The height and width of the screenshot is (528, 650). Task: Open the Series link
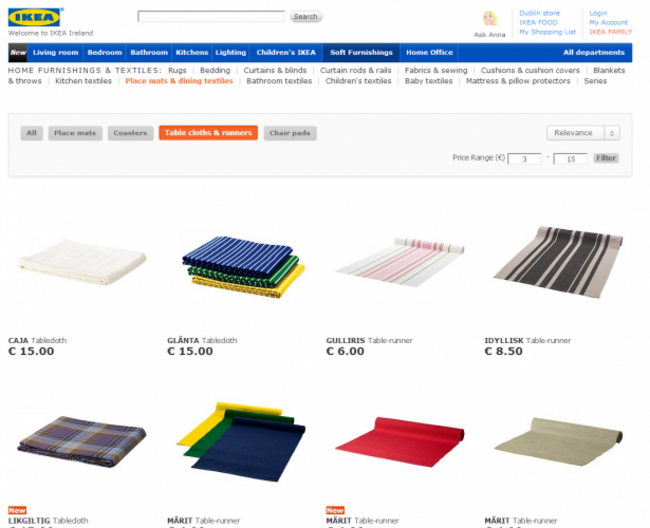(595, 81)
